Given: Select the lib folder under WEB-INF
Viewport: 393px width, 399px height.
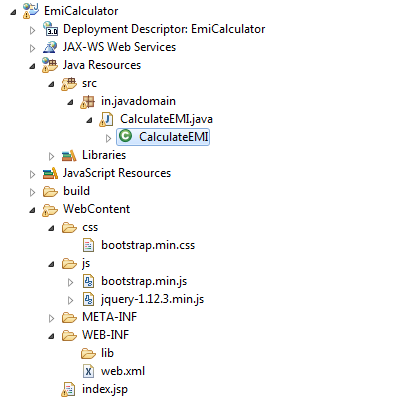Looking at the screenshot, I should [x=107, y=353].
